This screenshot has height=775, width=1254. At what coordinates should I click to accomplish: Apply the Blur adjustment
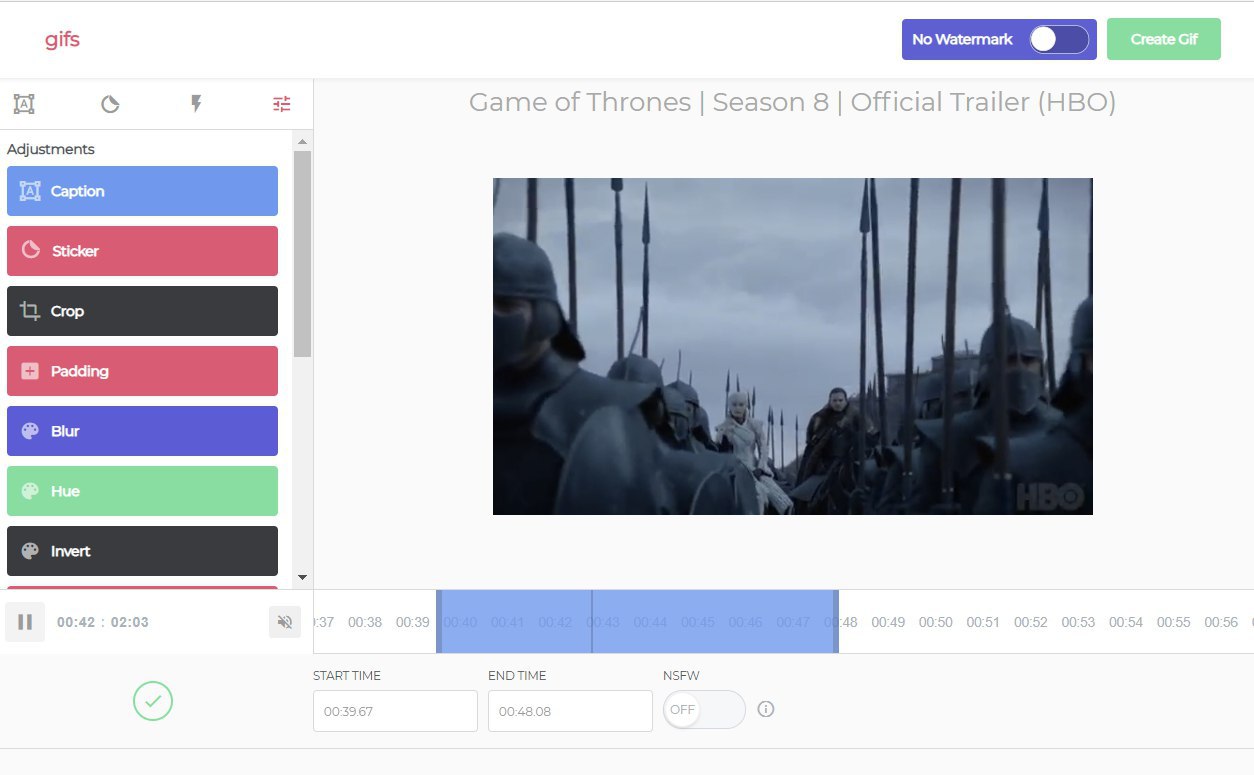(142, 431)
